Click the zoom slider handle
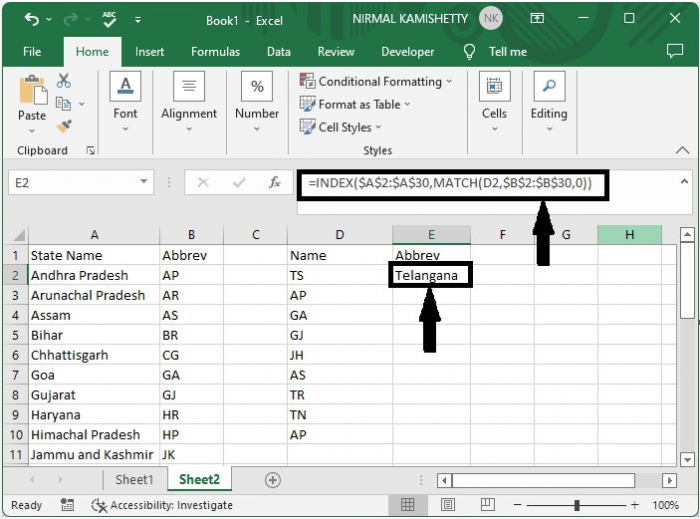The width and height of the screenshot is (700, 519). pyautogui.click(x=577, y=505)
